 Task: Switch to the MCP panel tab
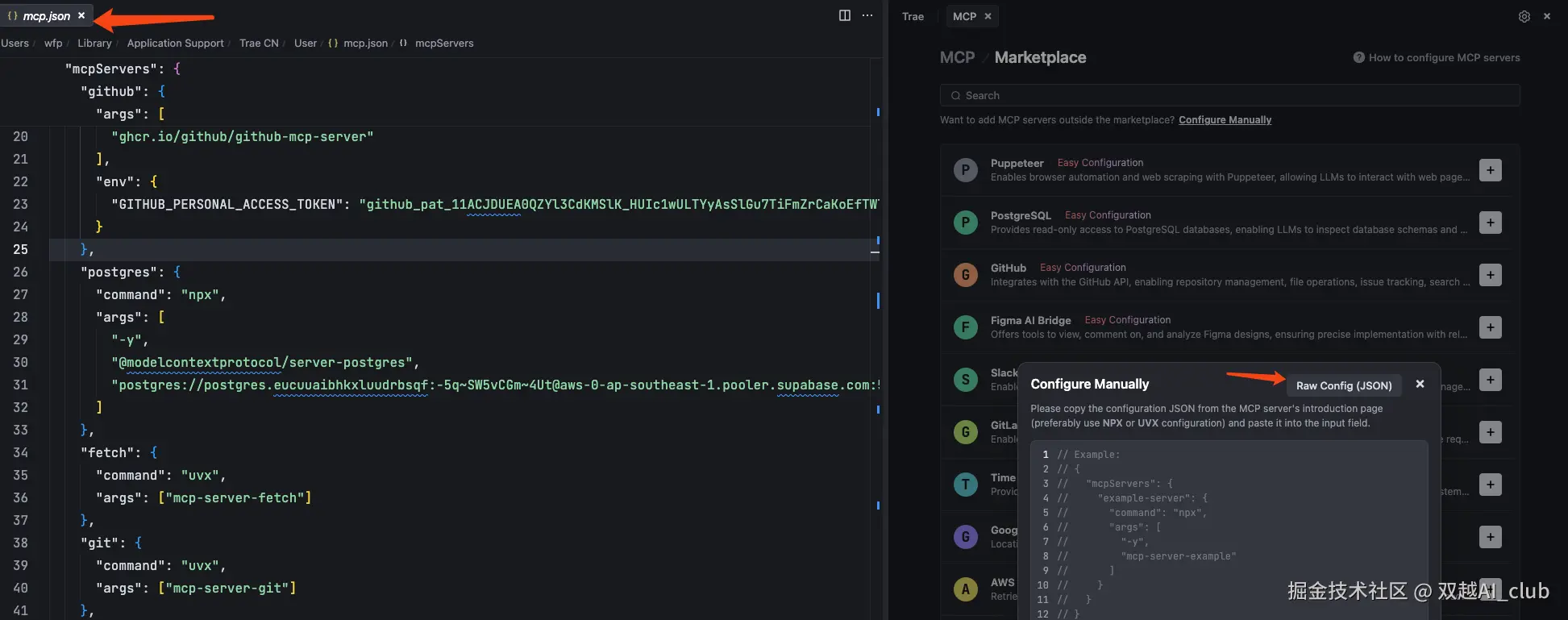[x=964, y=16]
